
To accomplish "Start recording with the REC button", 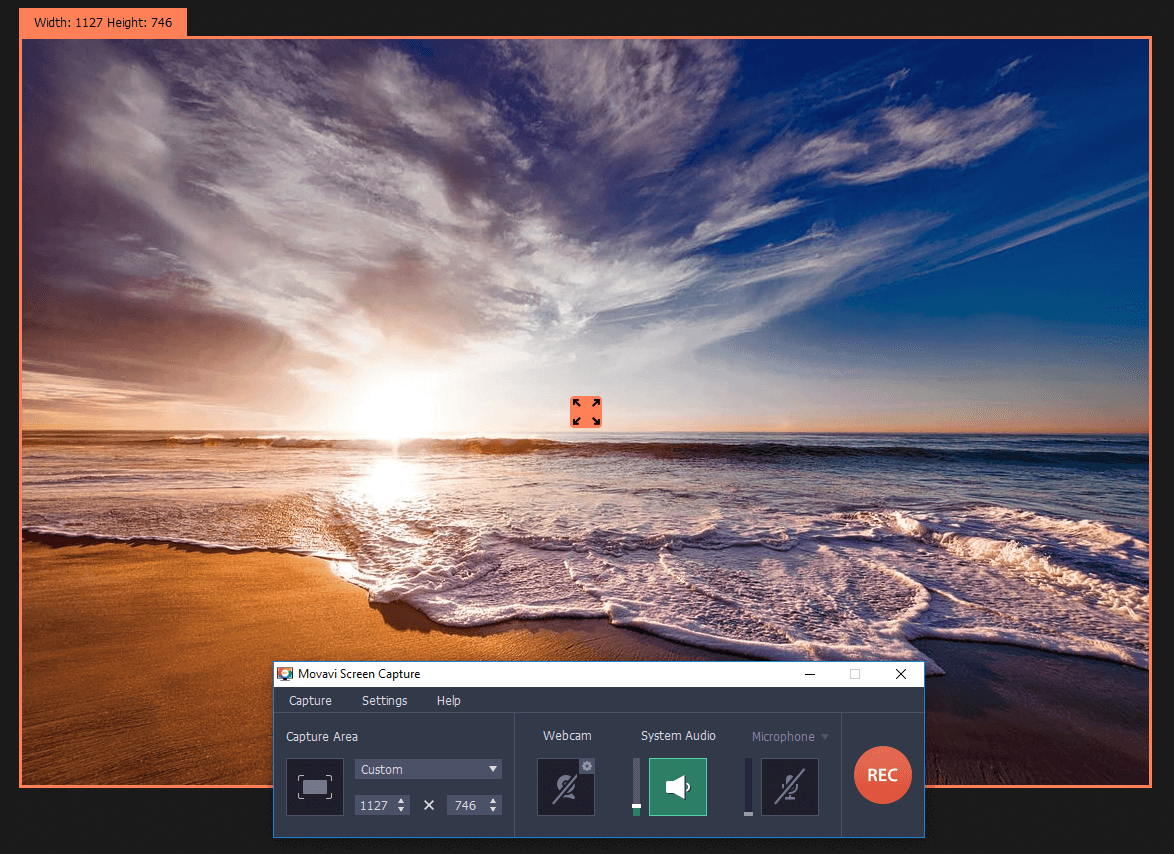I will click(x=883, y=775).
